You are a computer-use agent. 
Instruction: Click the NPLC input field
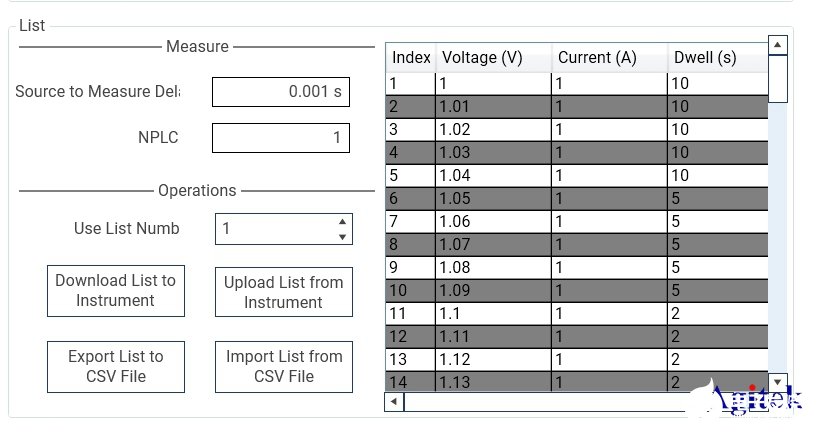[281, 138]
